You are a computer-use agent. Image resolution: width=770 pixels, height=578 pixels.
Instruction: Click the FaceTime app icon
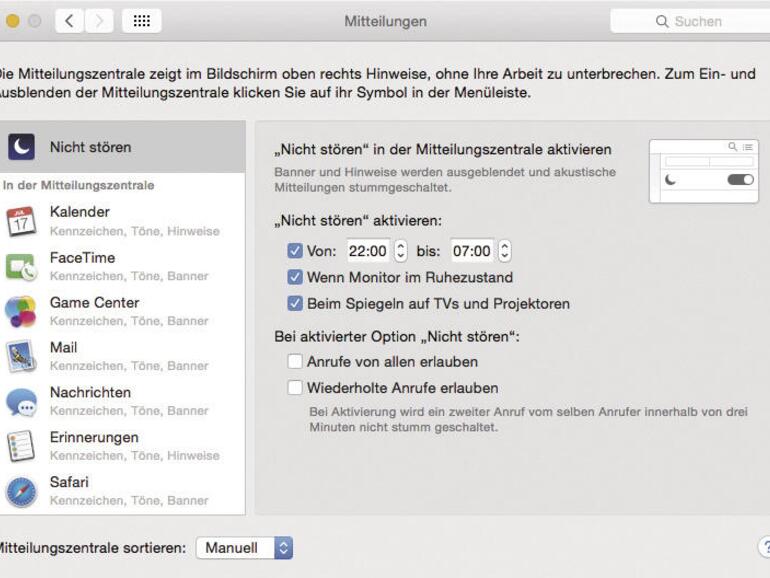click(21, 266)
